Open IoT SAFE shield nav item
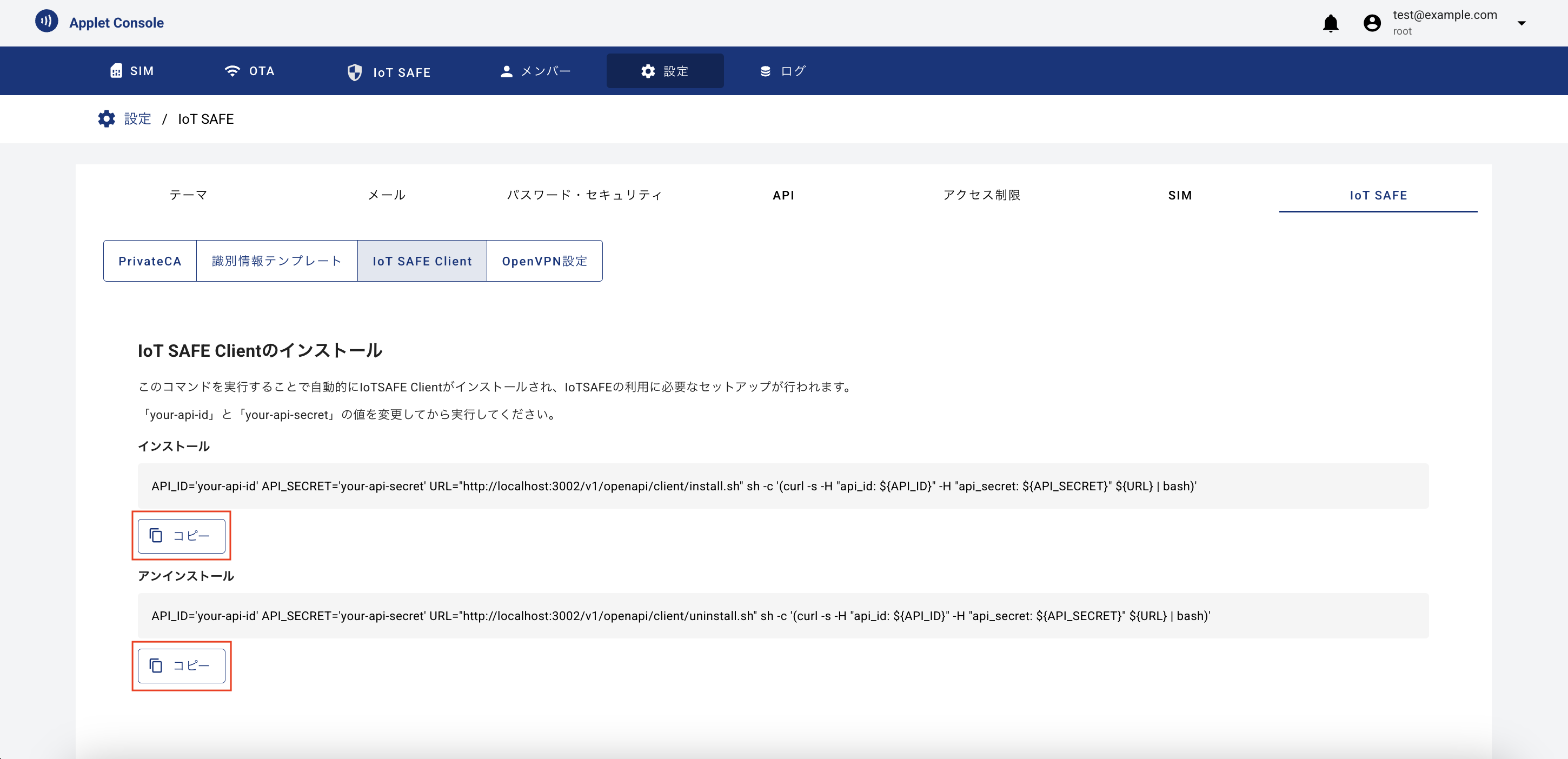The width and height of the screenshot is (1568, 759). [x=389, y=72]
